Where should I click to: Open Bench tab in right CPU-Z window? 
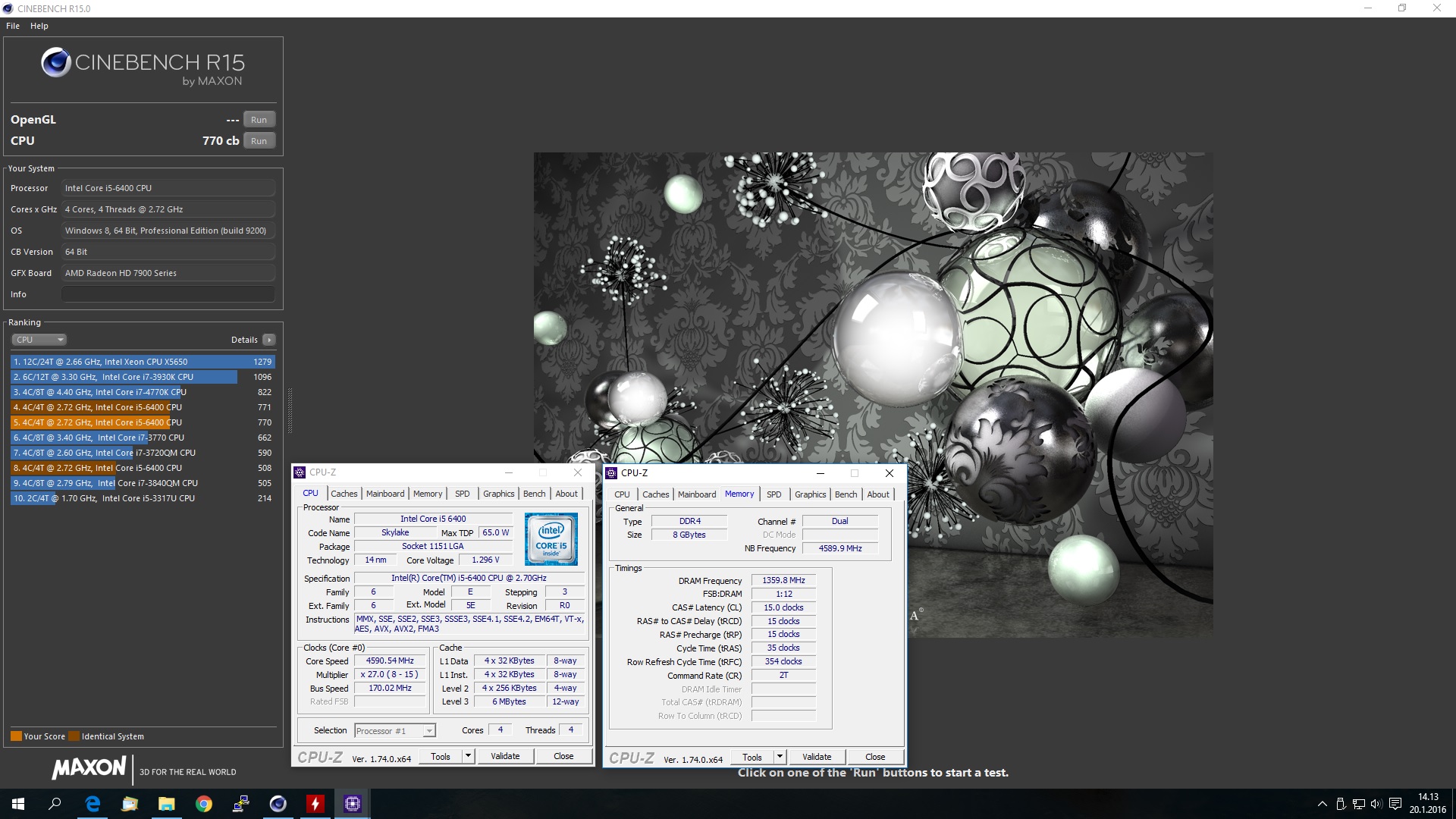pos(846,494)
